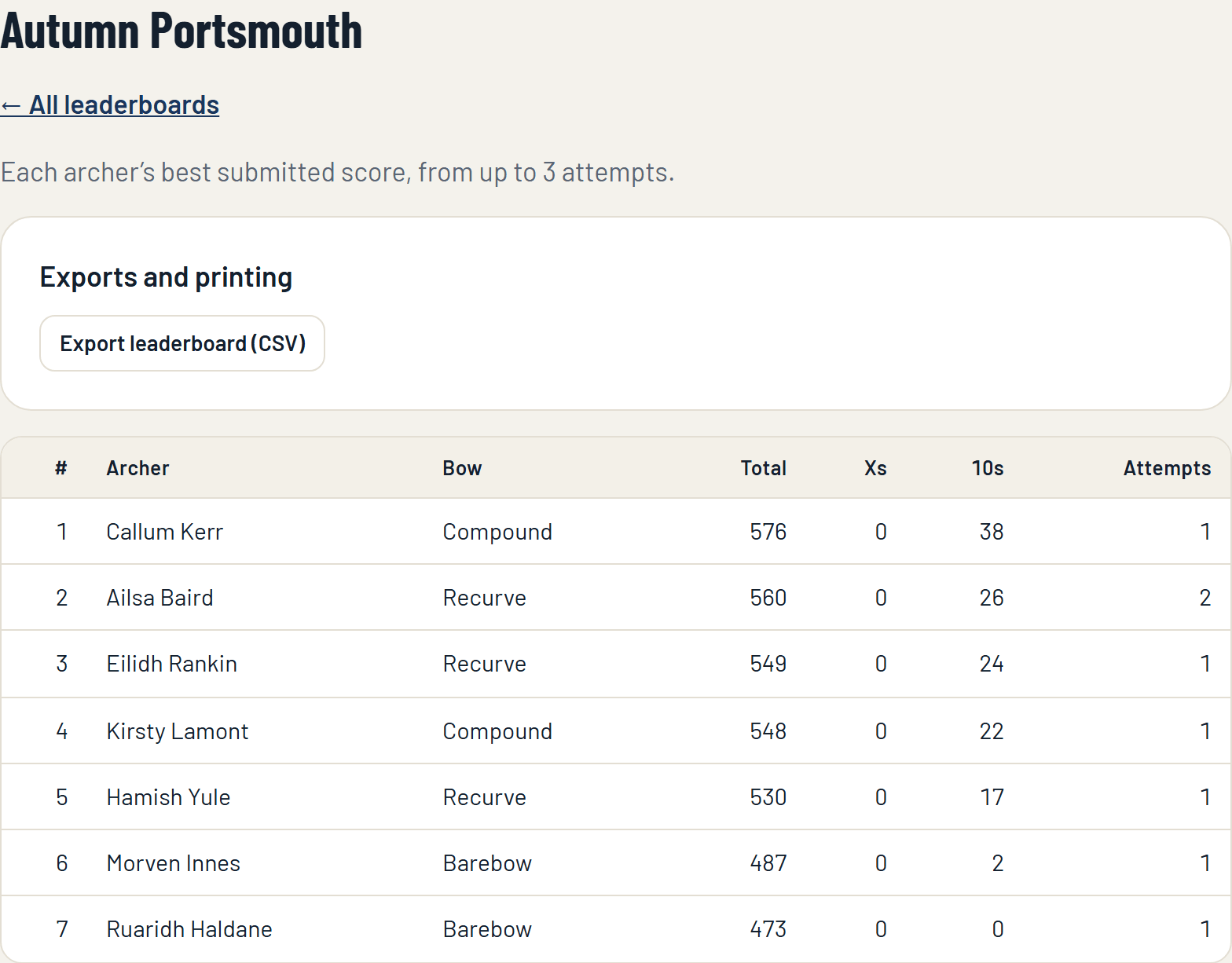Click Callum Kerr's 10s count 38
The width and height of the screenshot is (1232, 963).
(992, 532)
